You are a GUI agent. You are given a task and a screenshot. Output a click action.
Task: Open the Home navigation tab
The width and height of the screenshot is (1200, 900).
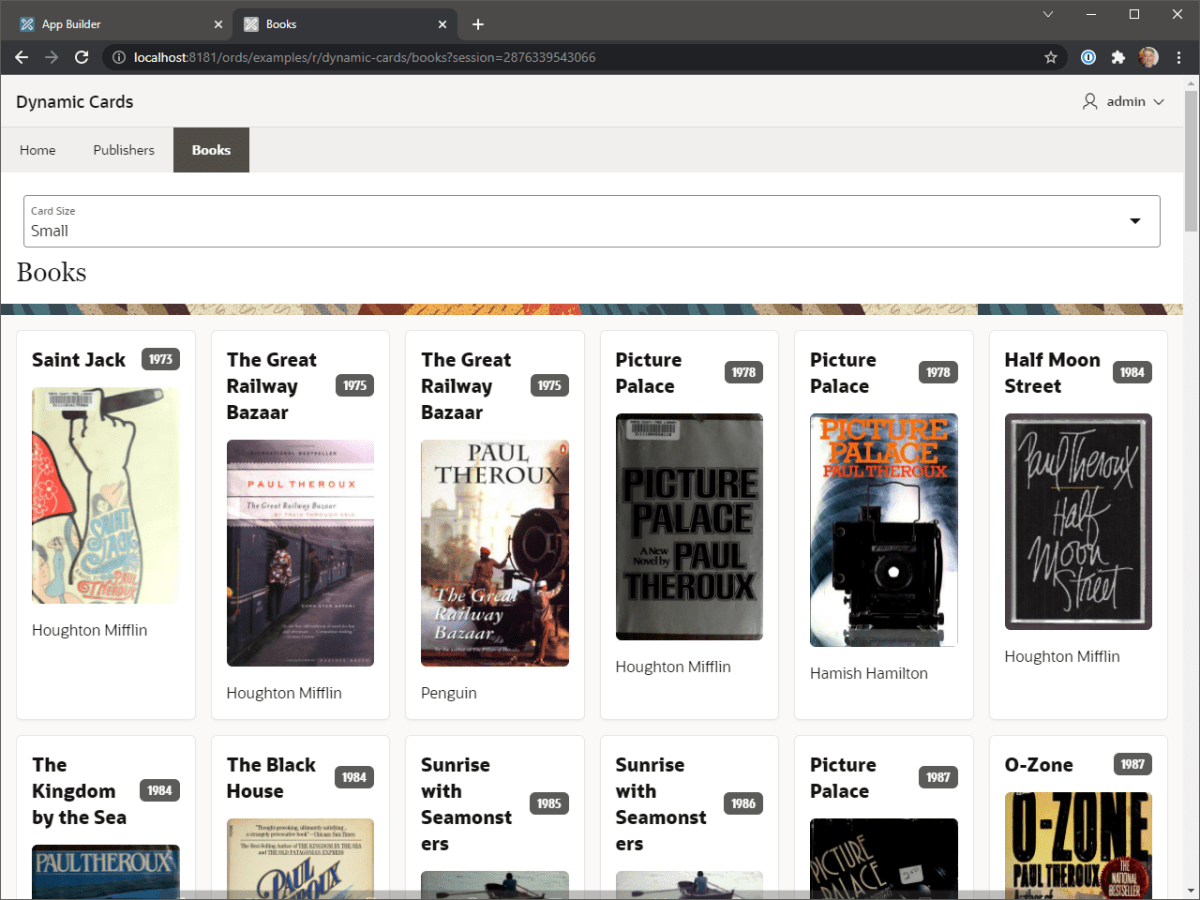coord(38,150)
